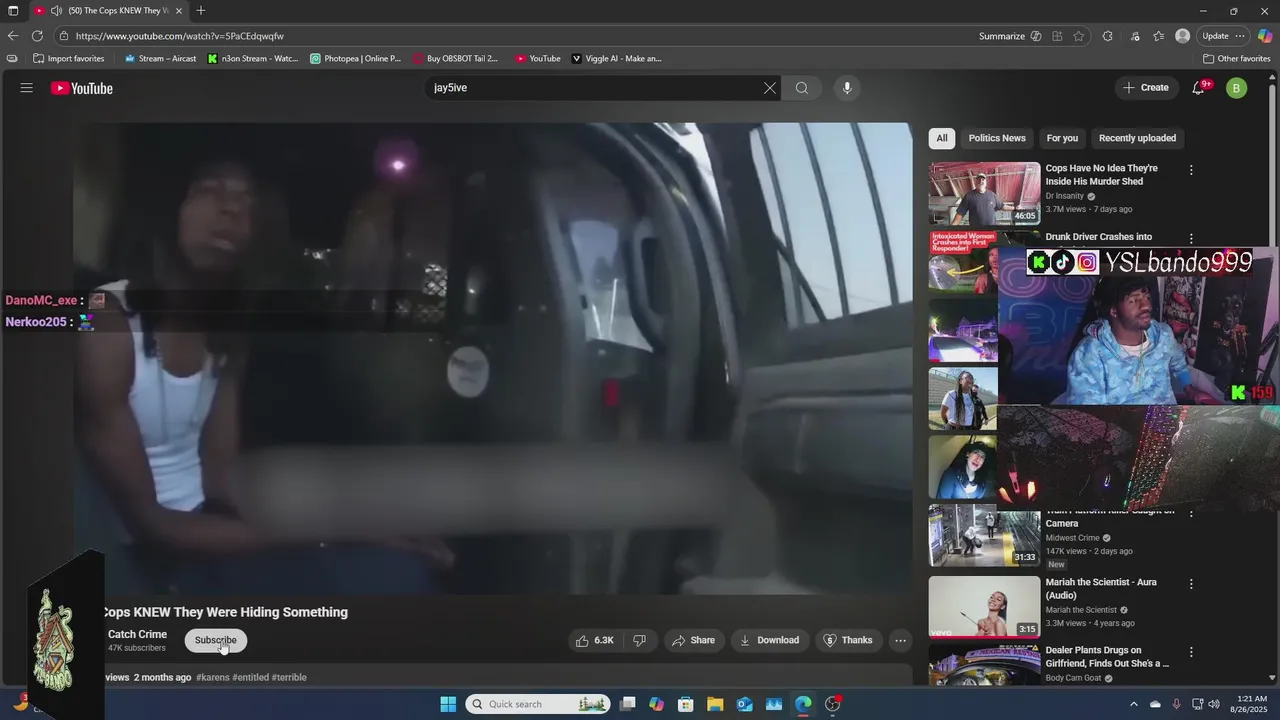The image size is (1280, 720).
Task: Open the YouTube hamburger guide menu
Action: coord(26,88)
